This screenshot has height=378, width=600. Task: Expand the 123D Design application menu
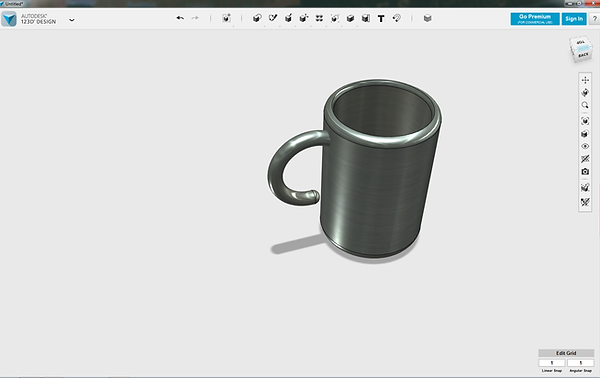point(72,20)
